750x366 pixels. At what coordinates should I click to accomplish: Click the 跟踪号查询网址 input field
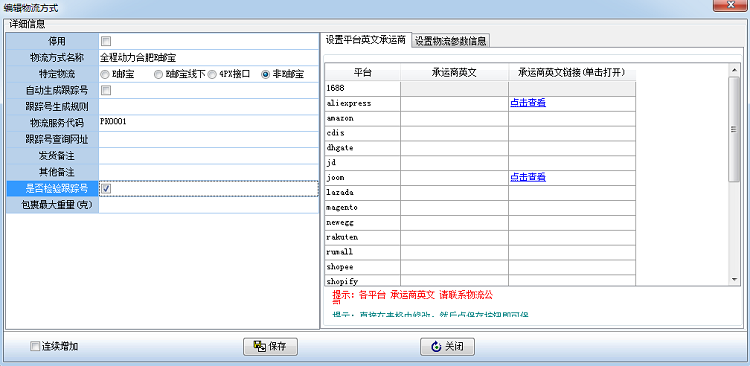coord(208,139)
